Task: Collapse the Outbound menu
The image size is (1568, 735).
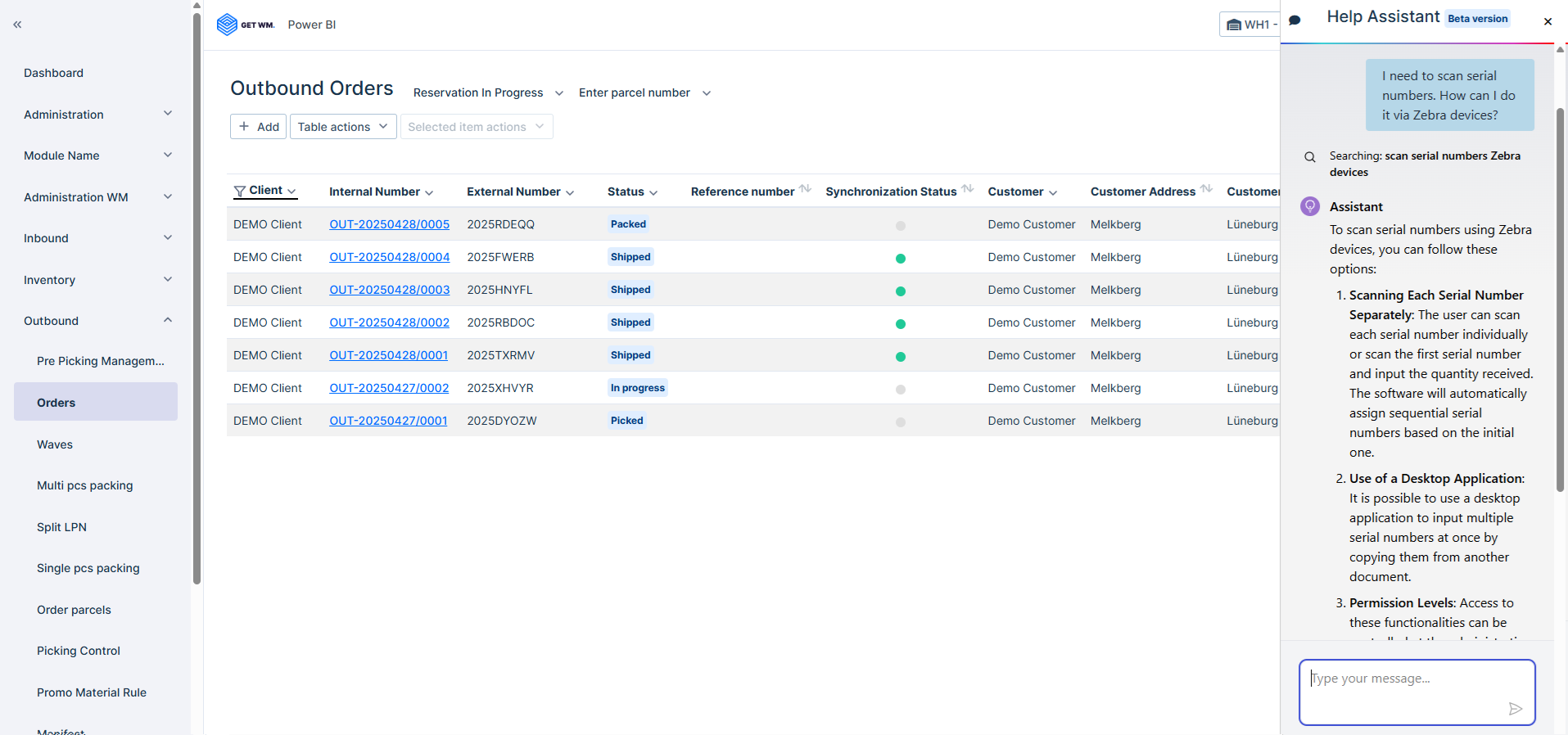Action: [x=96, y=321]
